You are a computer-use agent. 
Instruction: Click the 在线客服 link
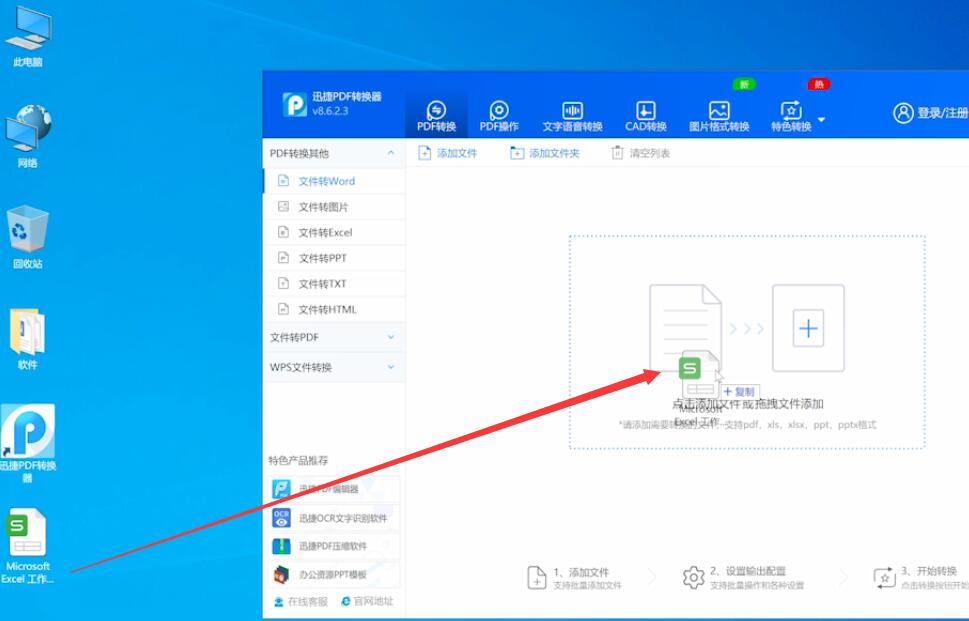click(300, 602)
